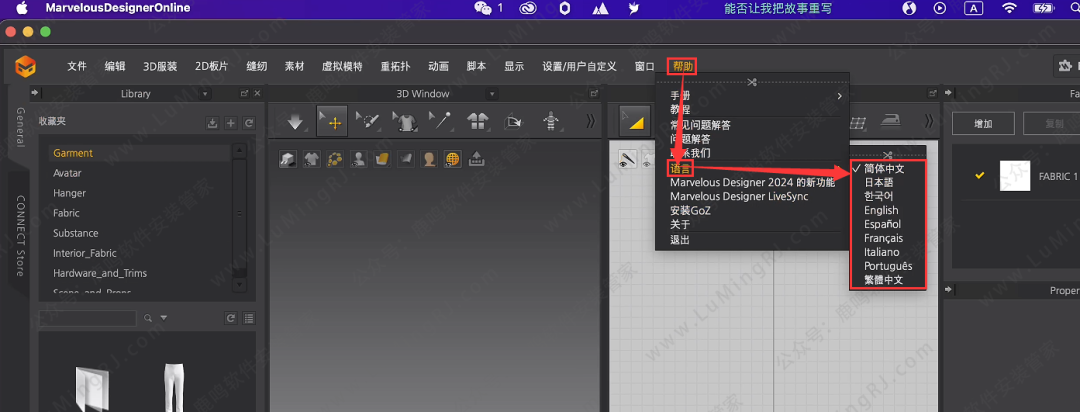This screenshot has width=1080, height=412.
Task: Open the CONNECT Store side tab
Action: 20,236
